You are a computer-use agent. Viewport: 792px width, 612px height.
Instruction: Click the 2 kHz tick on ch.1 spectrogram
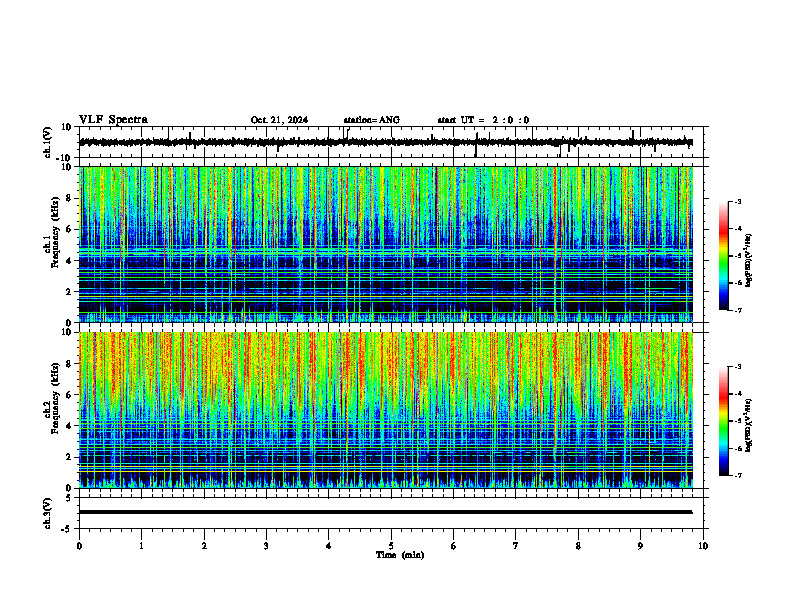point(70,292)
